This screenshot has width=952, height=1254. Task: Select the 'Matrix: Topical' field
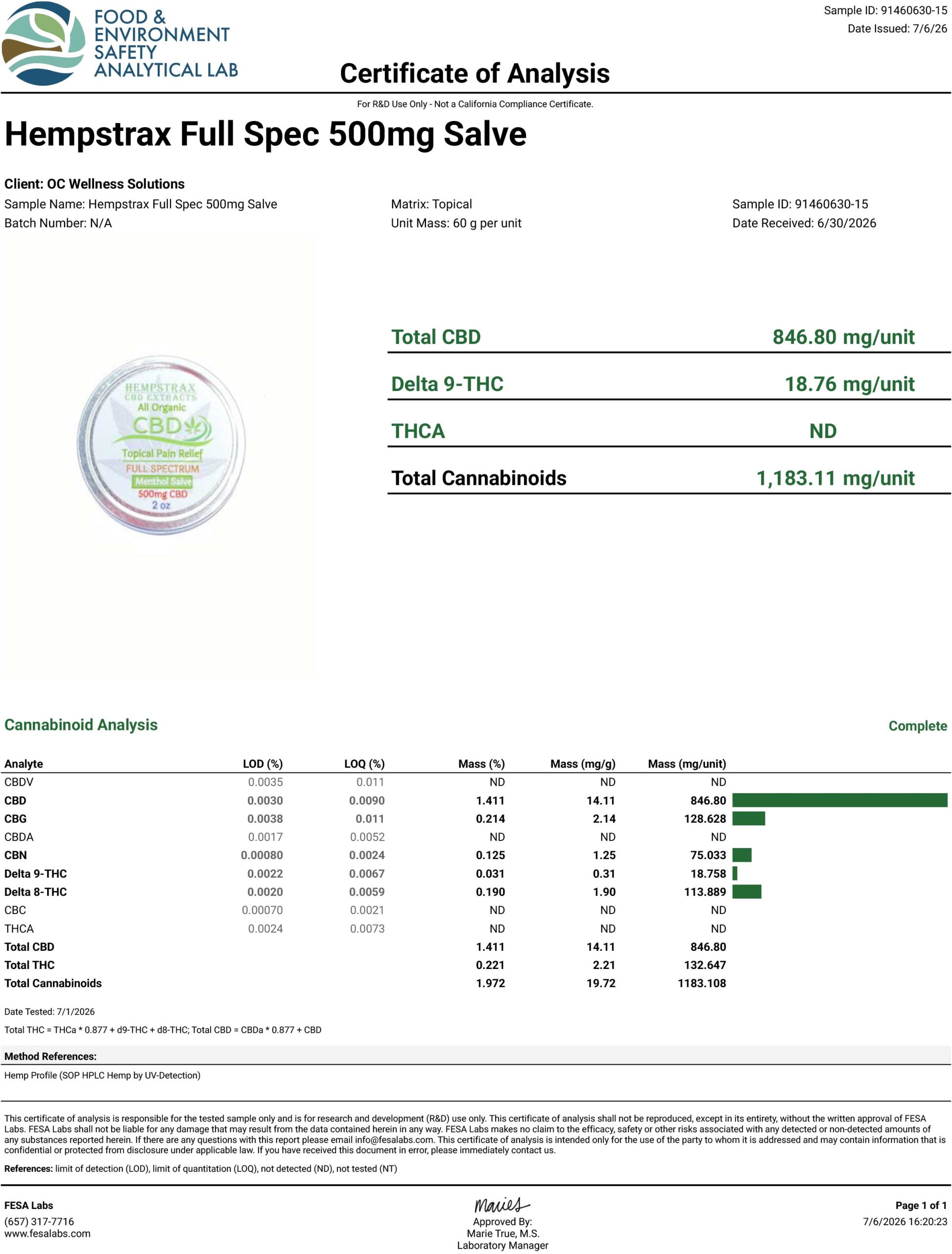(431, 204)
